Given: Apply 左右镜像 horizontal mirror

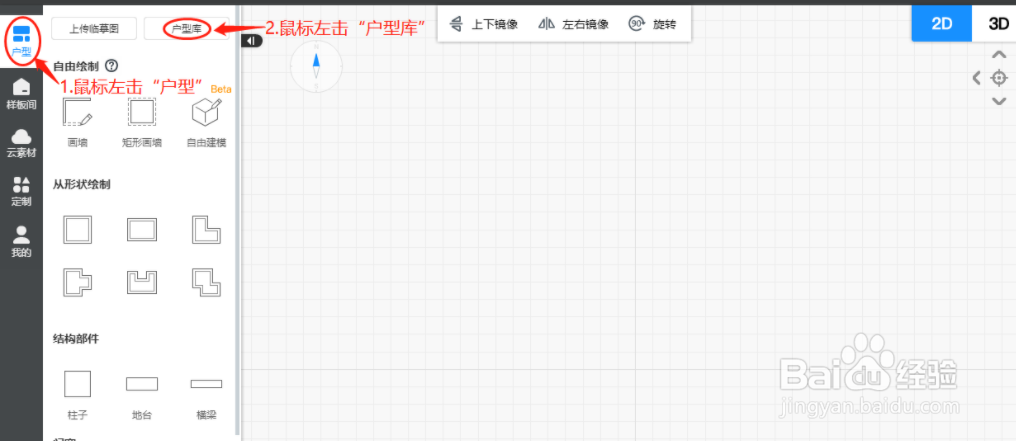Looking at the screenshot, I should tap(574, 24).
